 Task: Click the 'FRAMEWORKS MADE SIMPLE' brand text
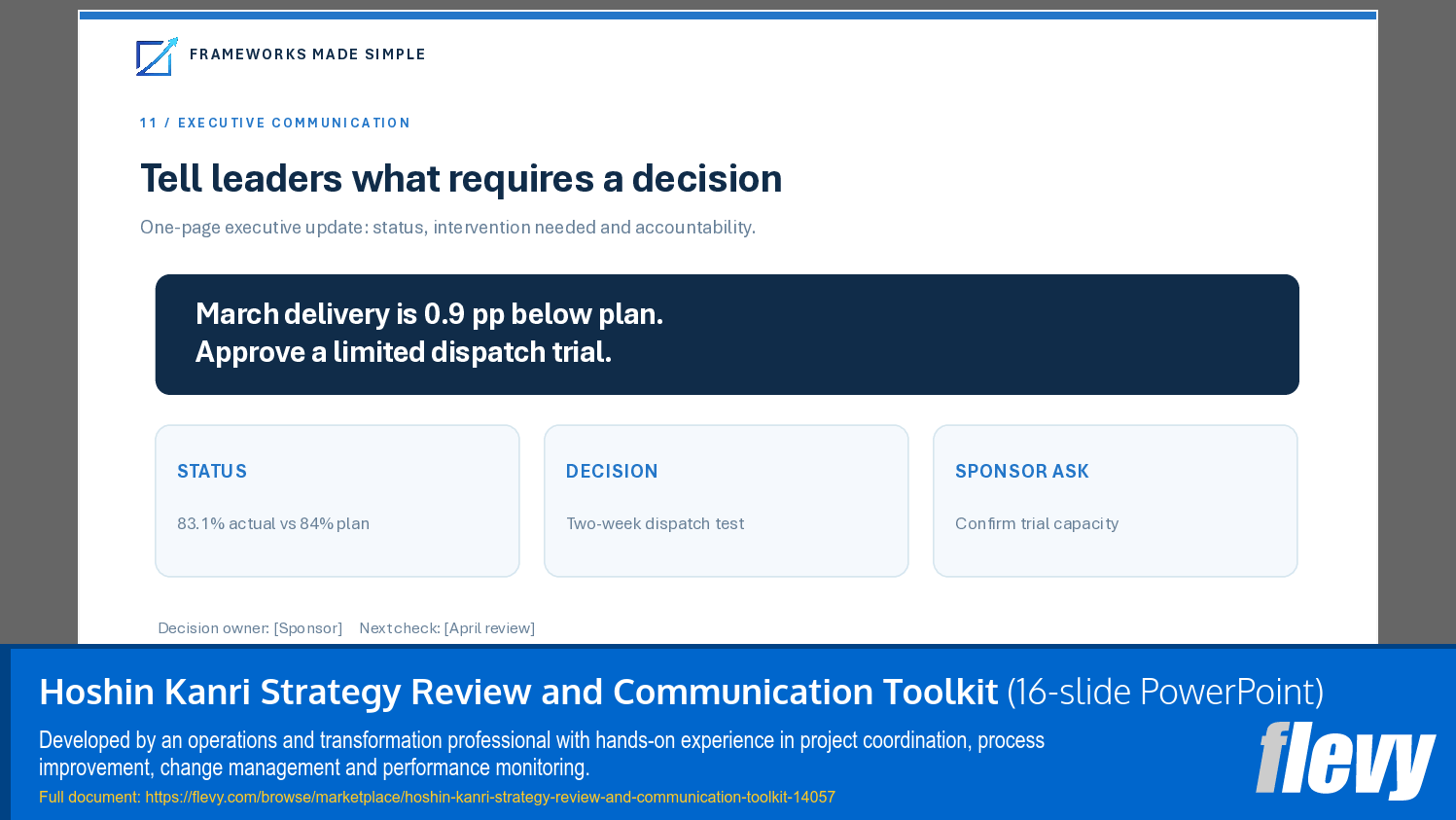pyautogui.click(x=307, y=54)
